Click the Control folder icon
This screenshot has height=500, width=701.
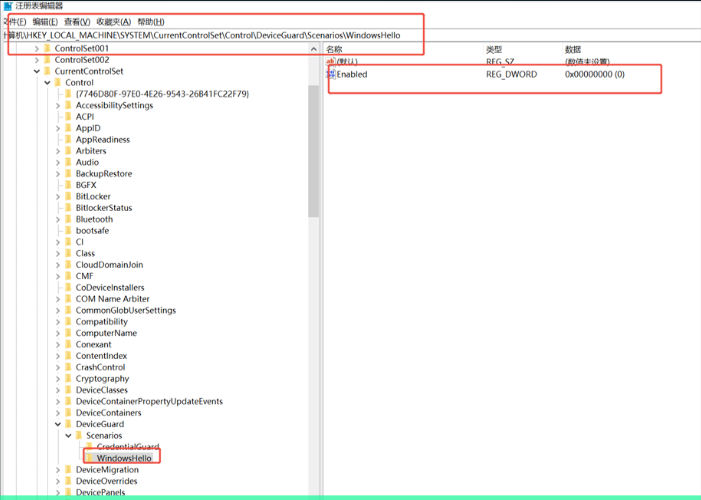tap(58, 83)
